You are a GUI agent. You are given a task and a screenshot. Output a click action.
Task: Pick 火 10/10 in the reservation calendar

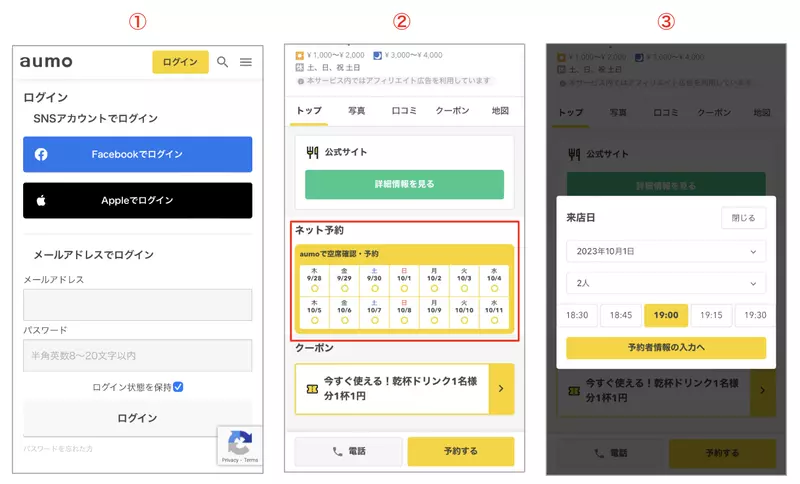click(464, 312)
